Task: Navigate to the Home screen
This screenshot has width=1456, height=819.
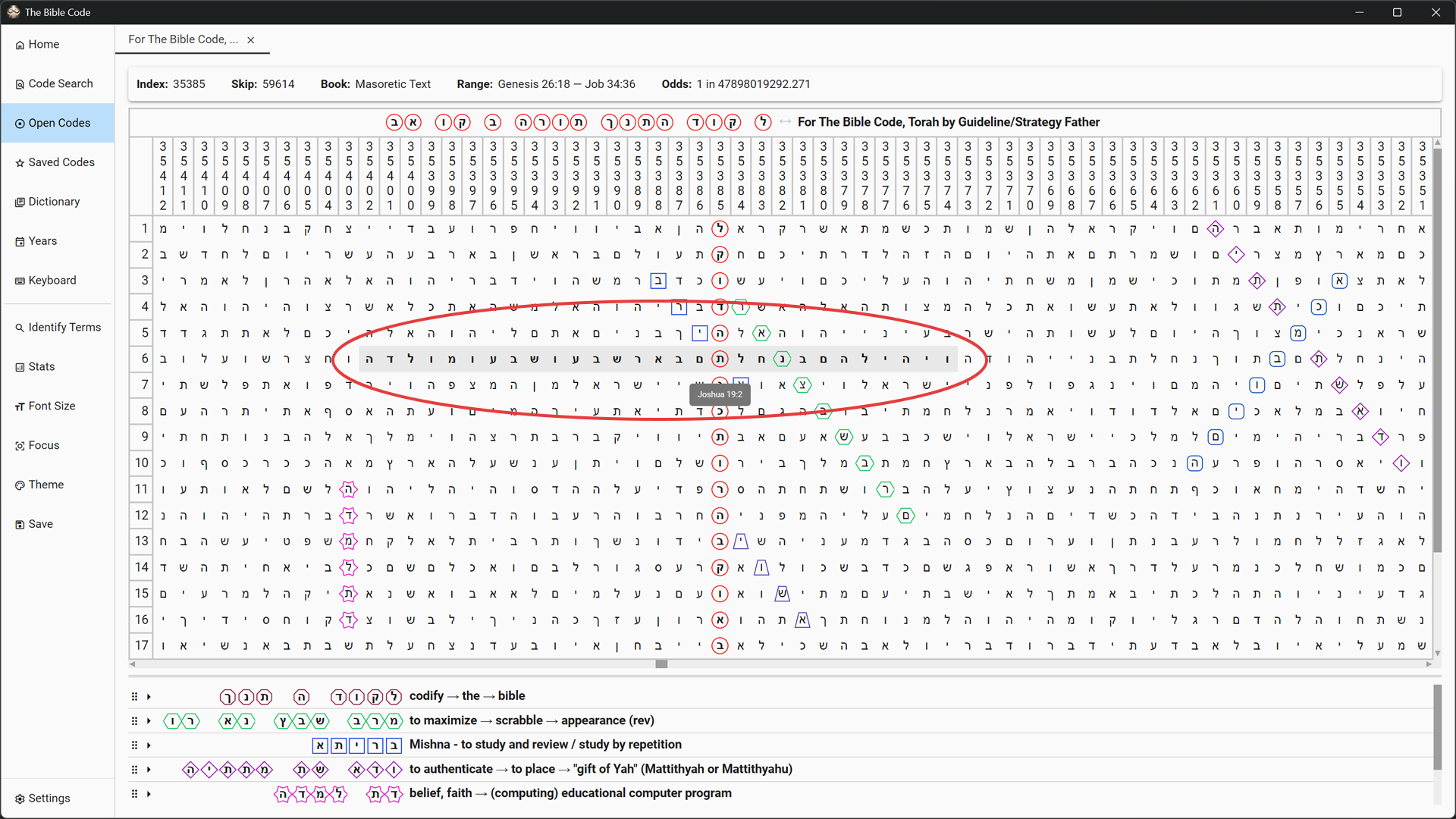Action: click(42, 44)
